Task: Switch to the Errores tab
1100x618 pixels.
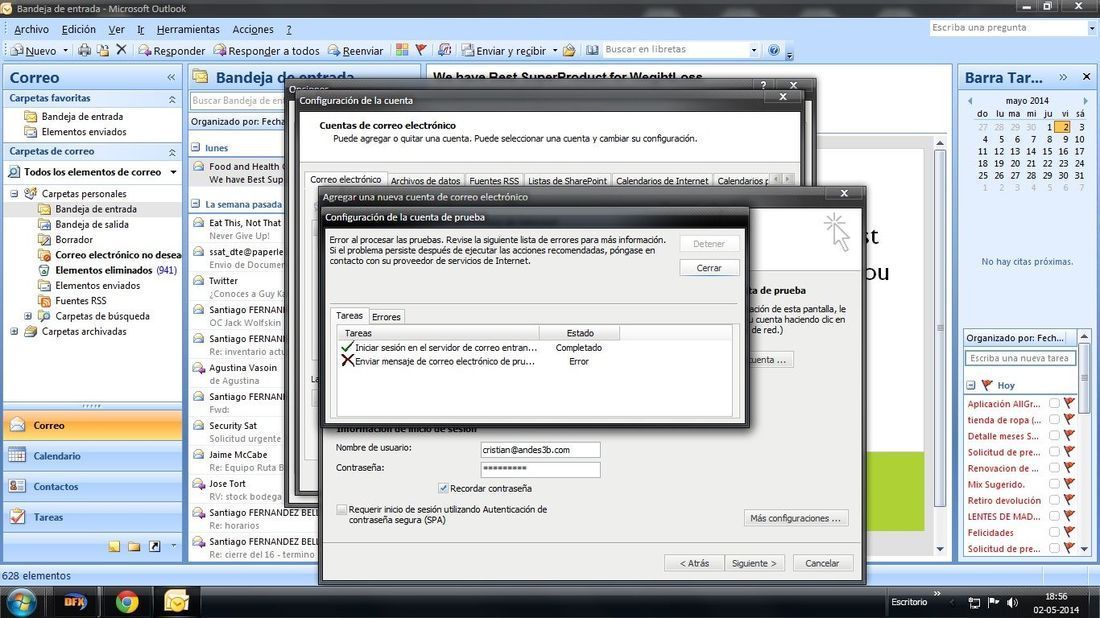Action: [x=386, y=317]
